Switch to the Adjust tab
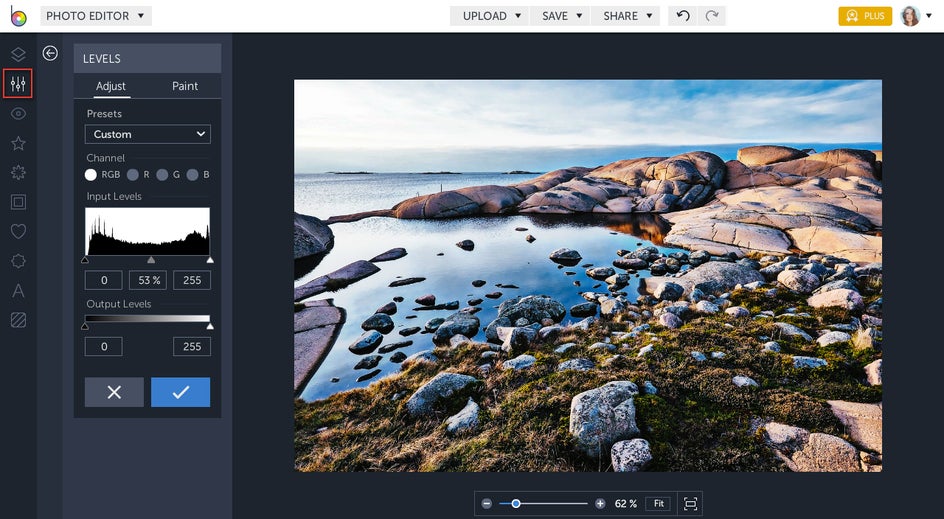The image size is (944, 519). [x=111, y=86]
